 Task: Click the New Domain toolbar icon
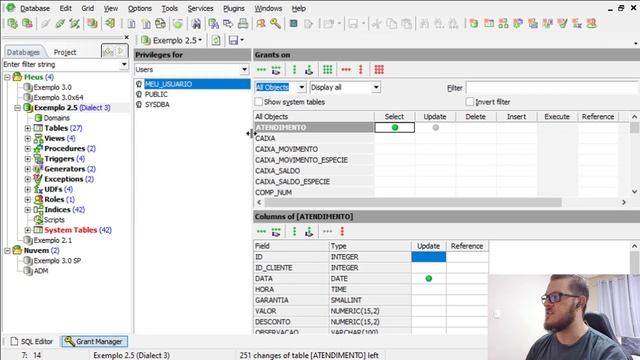point(473,23)
